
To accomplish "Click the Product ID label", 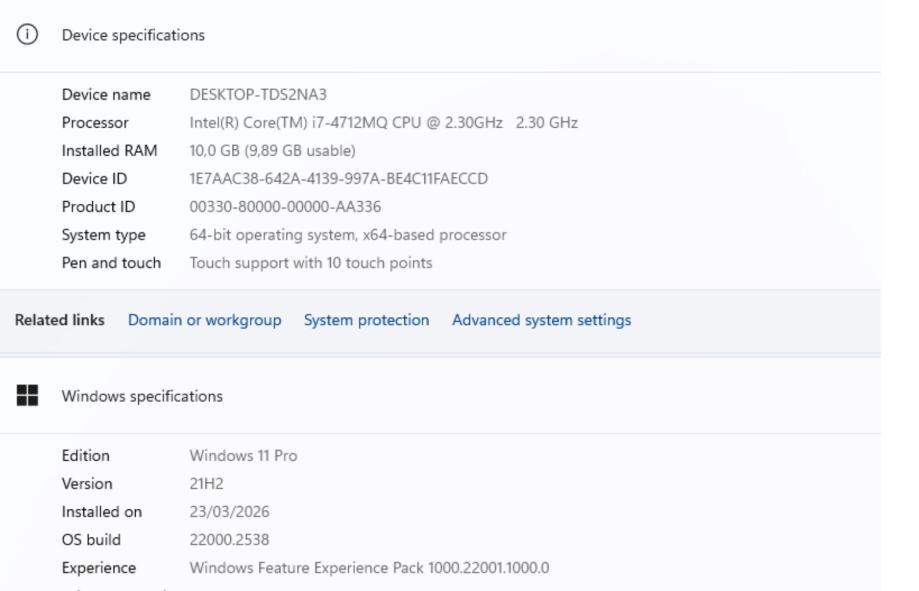I will point(98,207).
